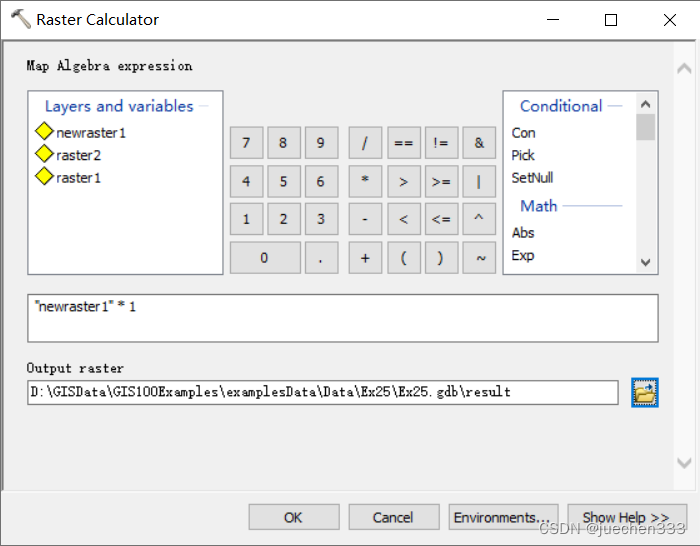Click the Map Algebra expression box
Viewport: 700px width, 546px height.
coord(342,318)
